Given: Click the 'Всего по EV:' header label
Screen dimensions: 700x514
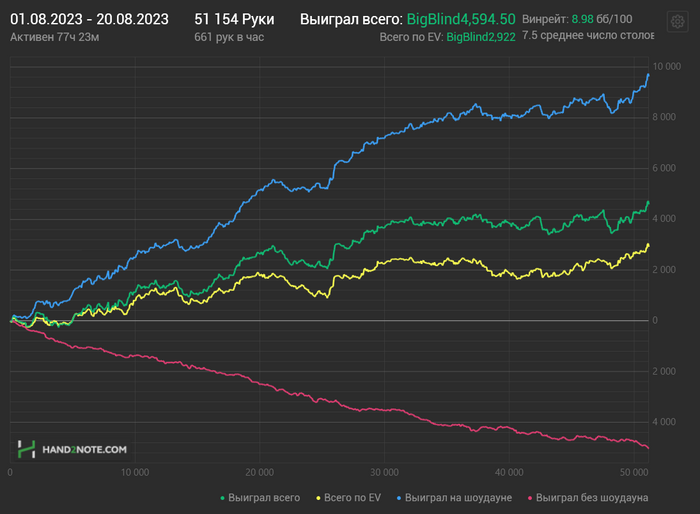Looking at the screenshot, I should point(411,37).
